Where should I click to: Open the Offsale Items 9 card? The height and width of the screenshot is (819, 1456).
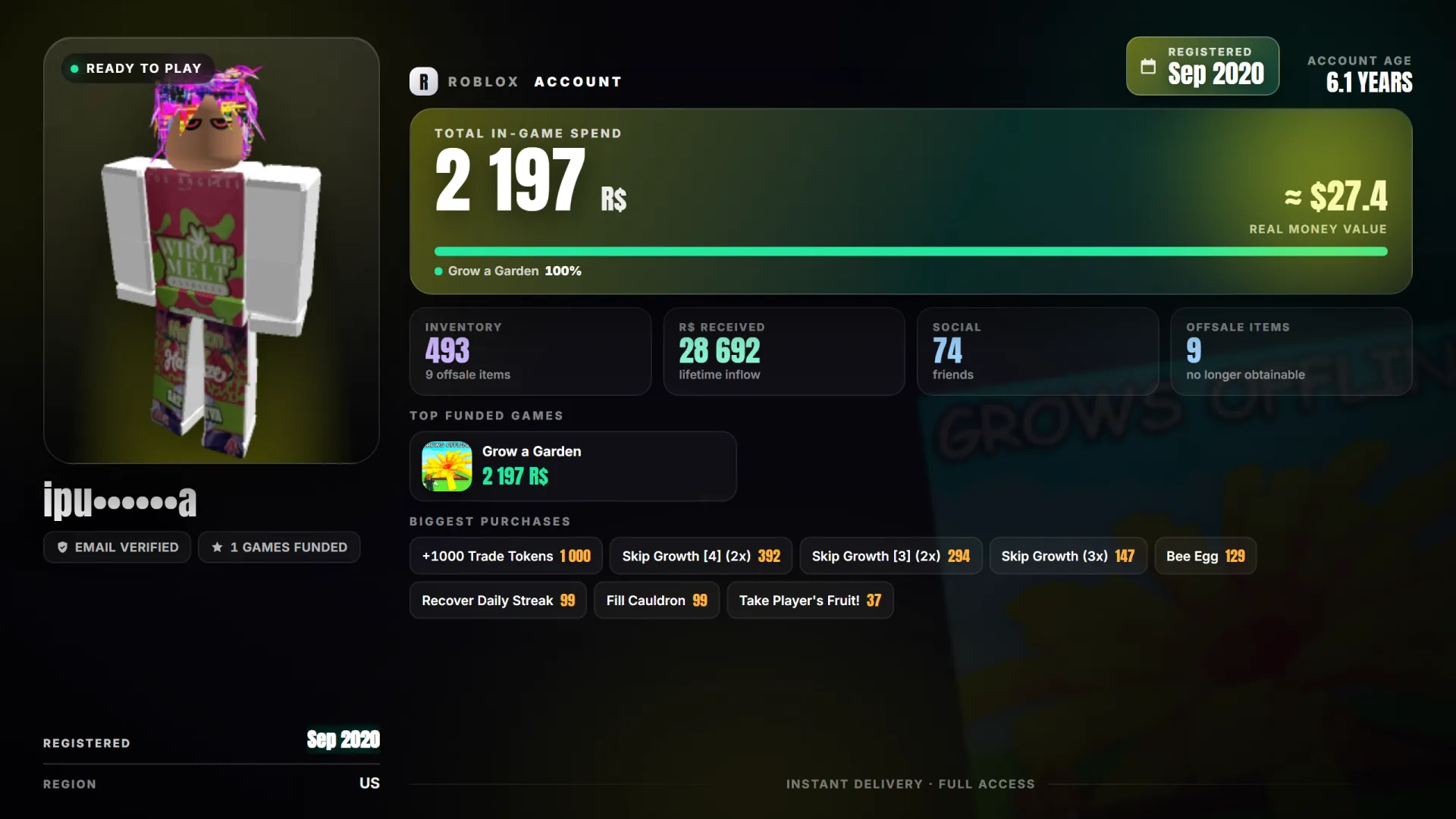click(1291, 351)
